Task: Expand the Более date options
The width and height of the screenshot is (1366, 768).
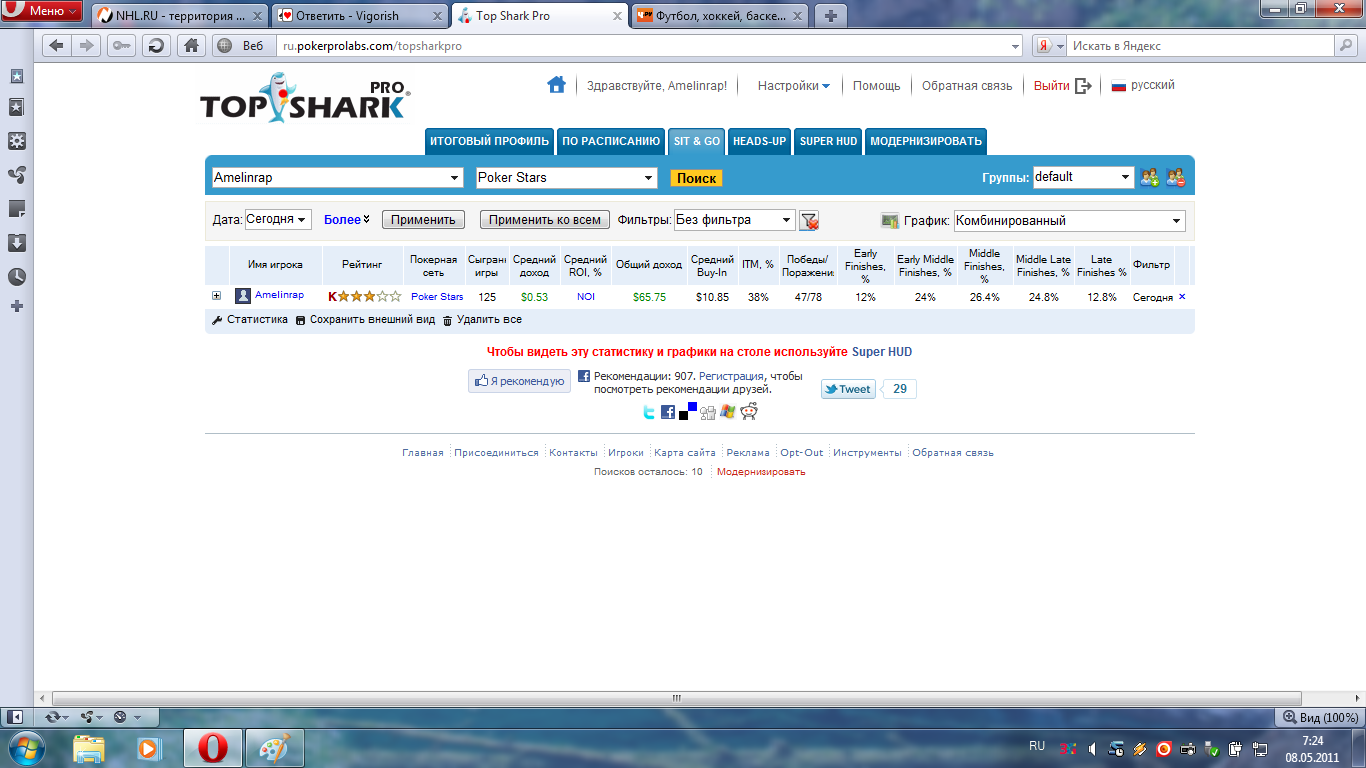Action: click(347, 220)
